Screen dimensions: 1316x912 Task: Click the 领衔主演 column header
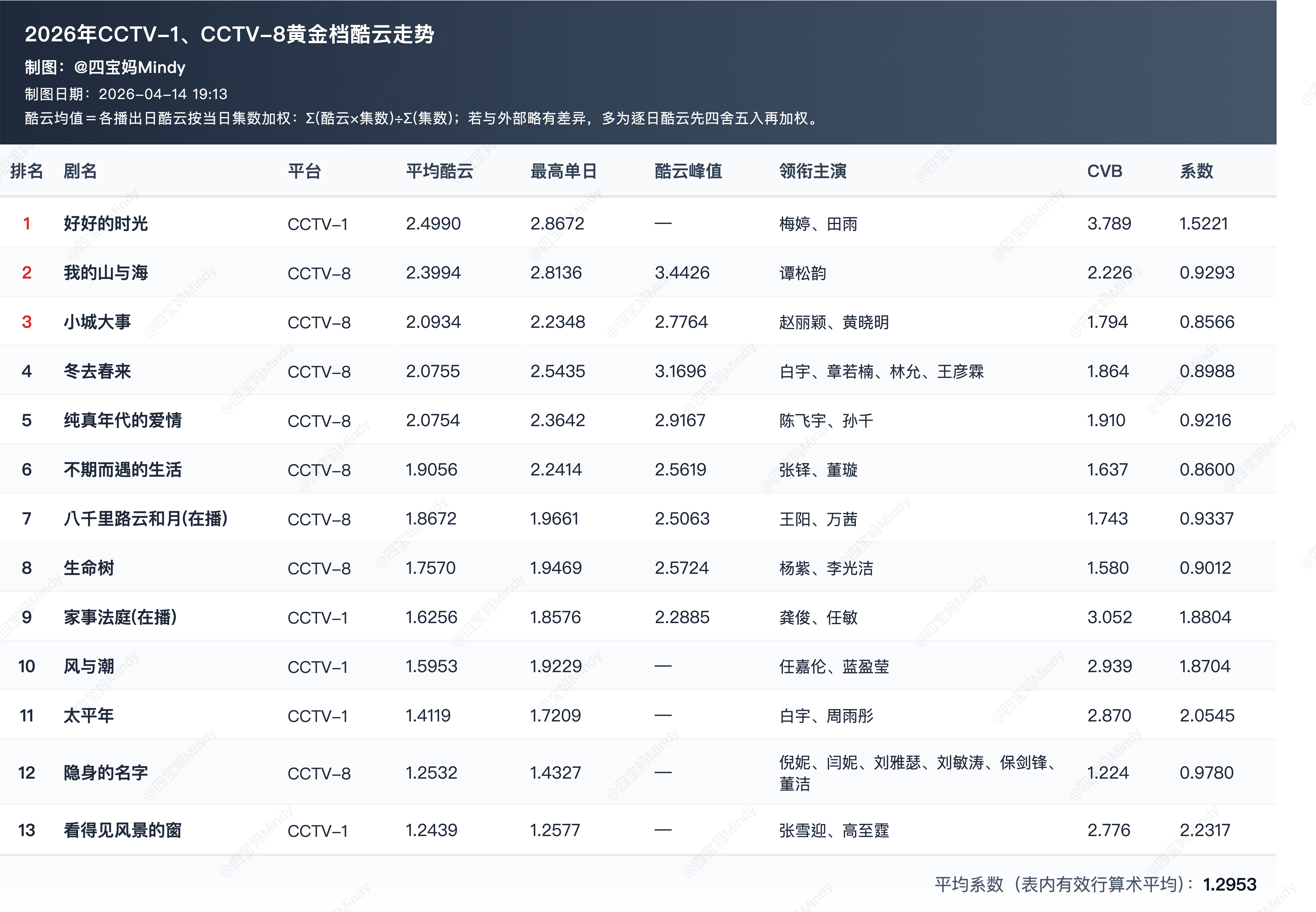(x=812, y=171)
